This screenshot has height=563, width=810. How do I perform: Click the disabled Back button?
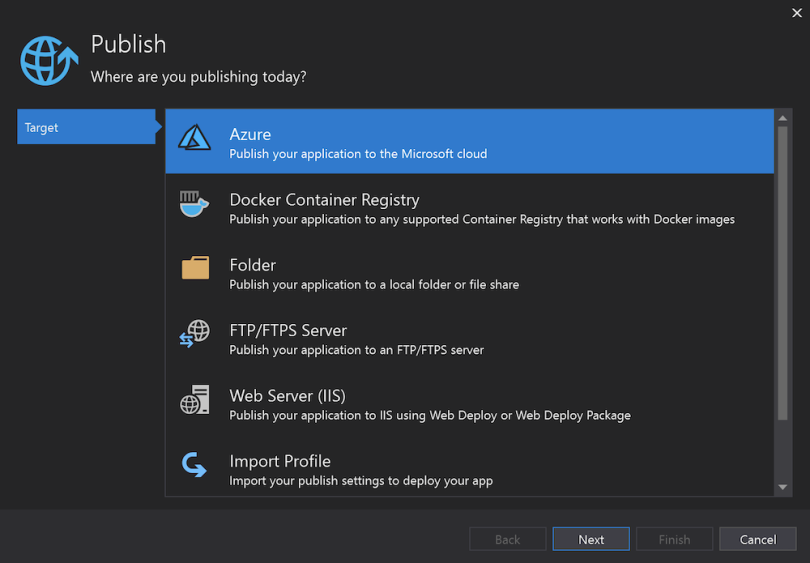coord(507,539)
